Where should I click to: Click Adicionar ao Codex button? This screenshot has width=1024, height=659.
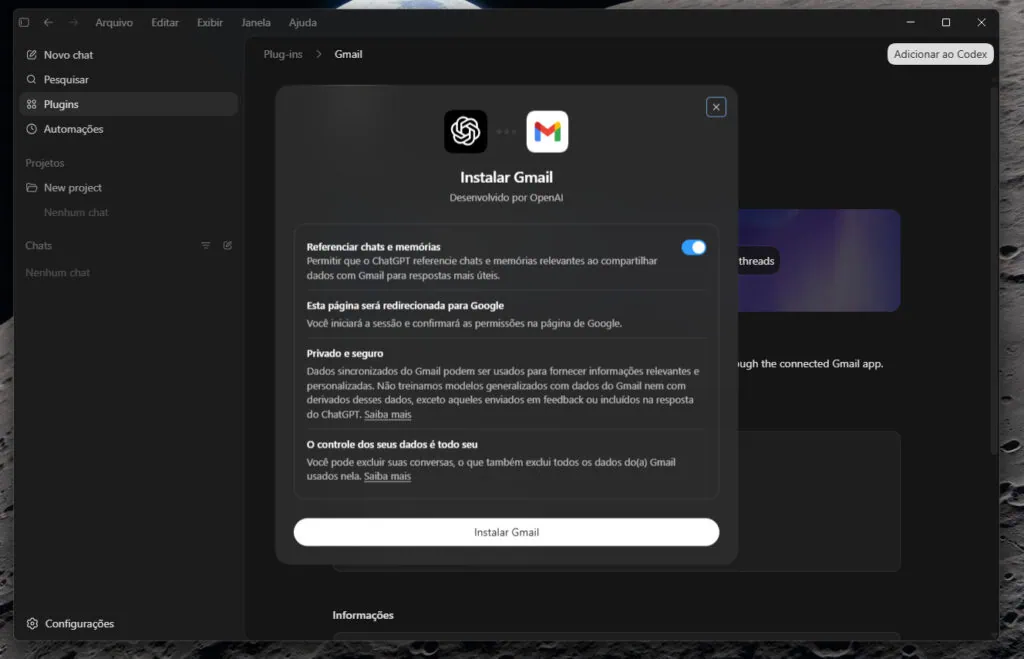(x=940, y=54)
